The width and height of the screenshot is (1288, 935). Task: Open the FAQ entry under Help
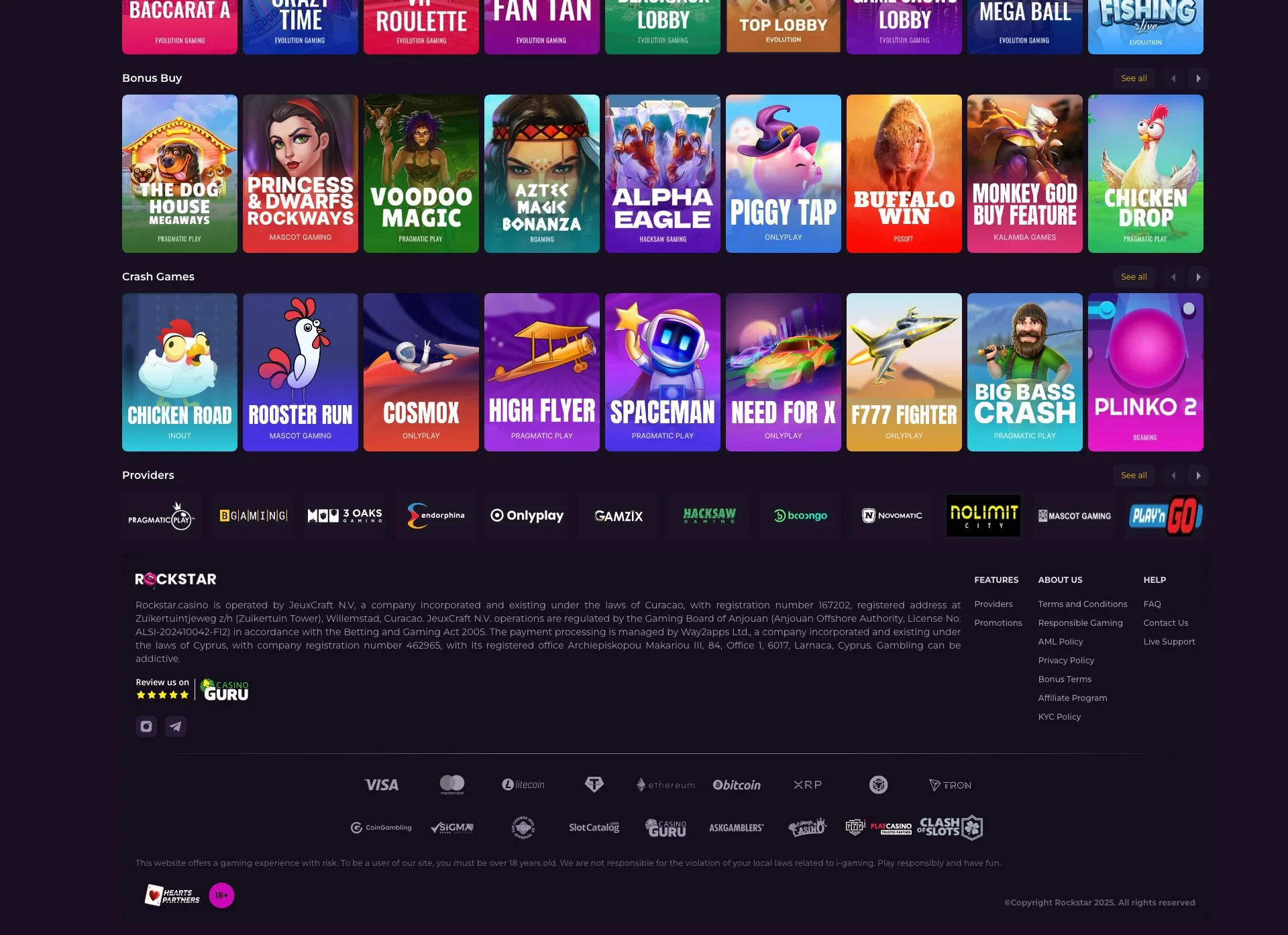point(1151,604)
